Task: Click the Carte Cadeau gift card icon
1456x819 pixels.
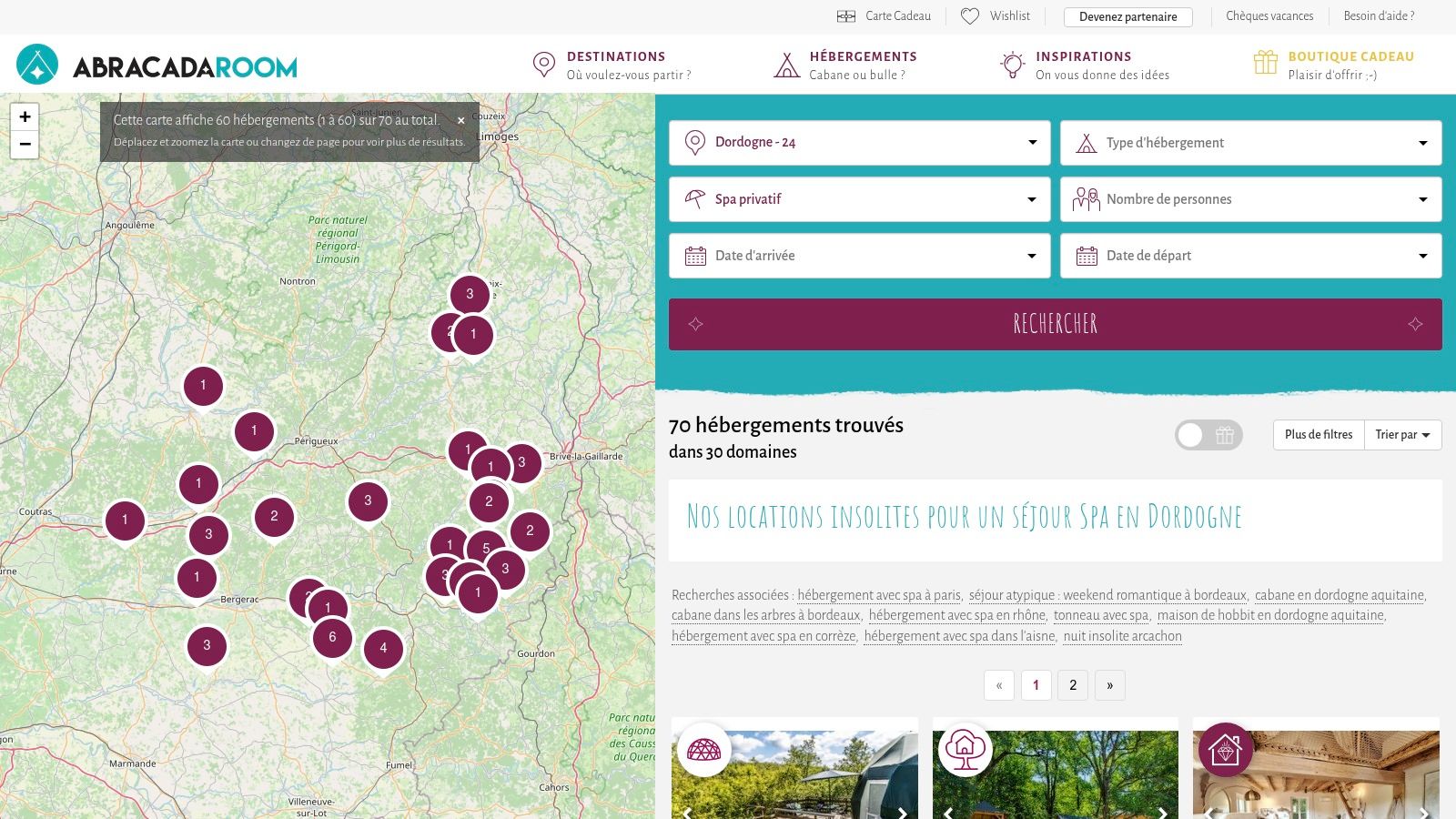Action: point(846,16)
